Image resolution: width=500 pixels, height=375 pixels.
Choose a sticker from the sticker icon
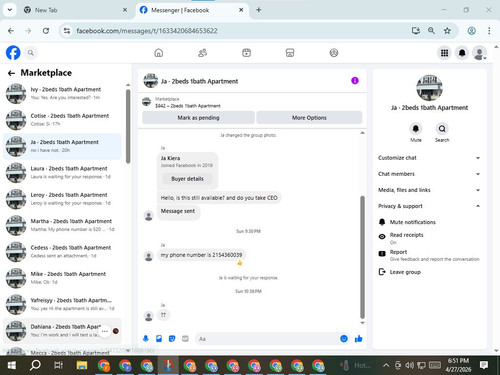tap(172, 339)
